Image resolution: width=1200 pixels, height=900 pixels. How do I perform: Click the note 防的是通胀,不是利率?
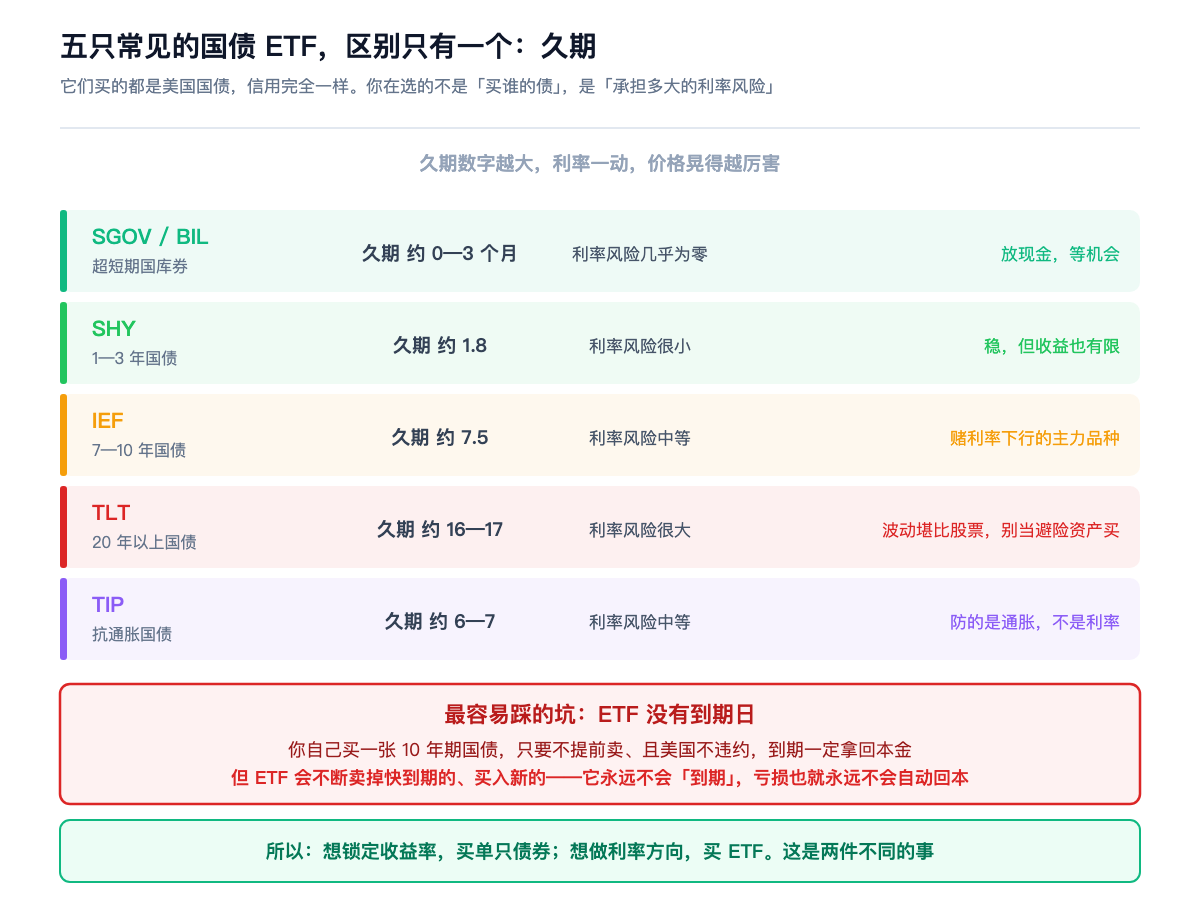pyautogui.click(x=1035, y=622)
